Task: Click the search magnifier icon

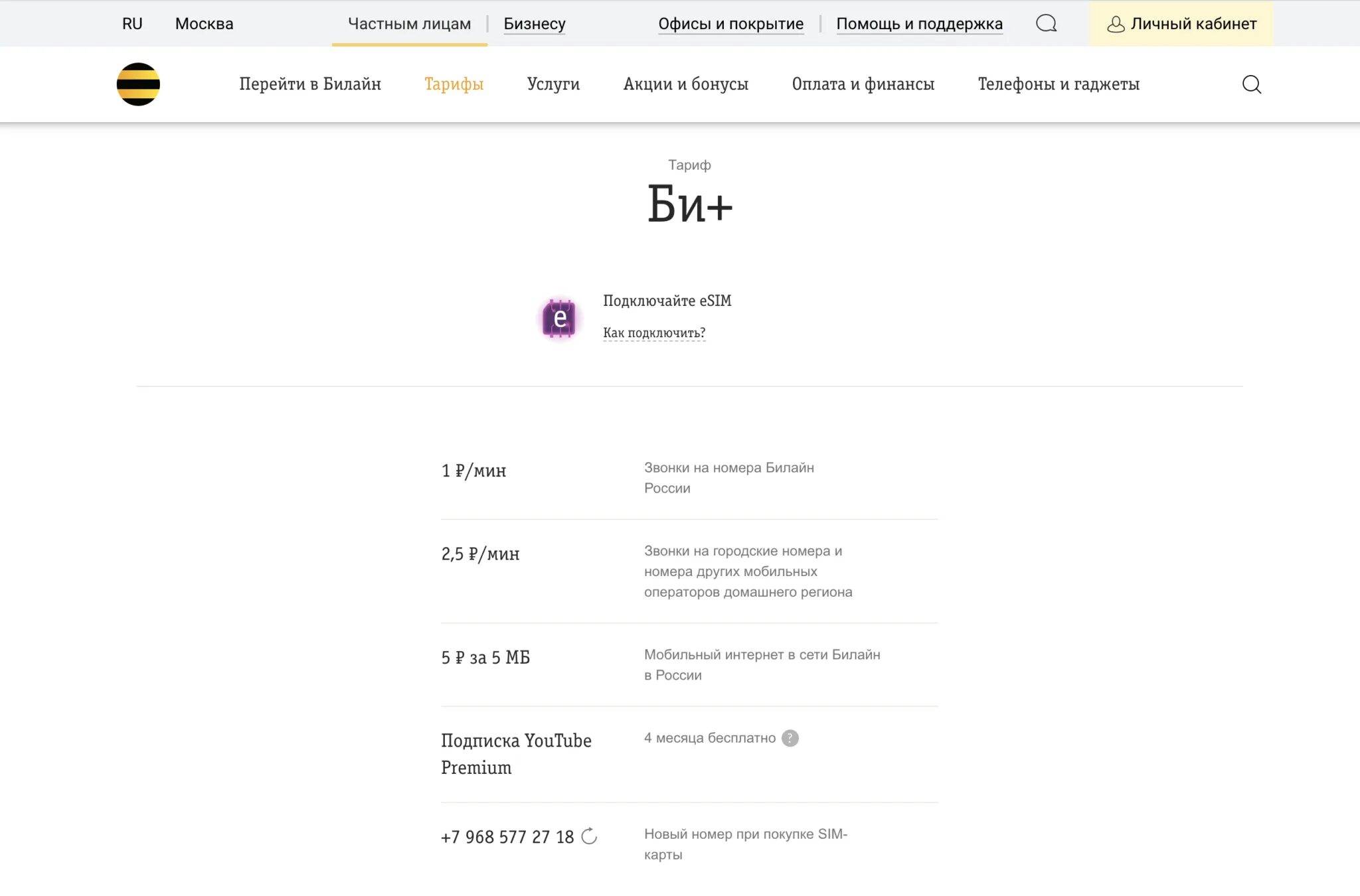Action: tap(1251, 84)
